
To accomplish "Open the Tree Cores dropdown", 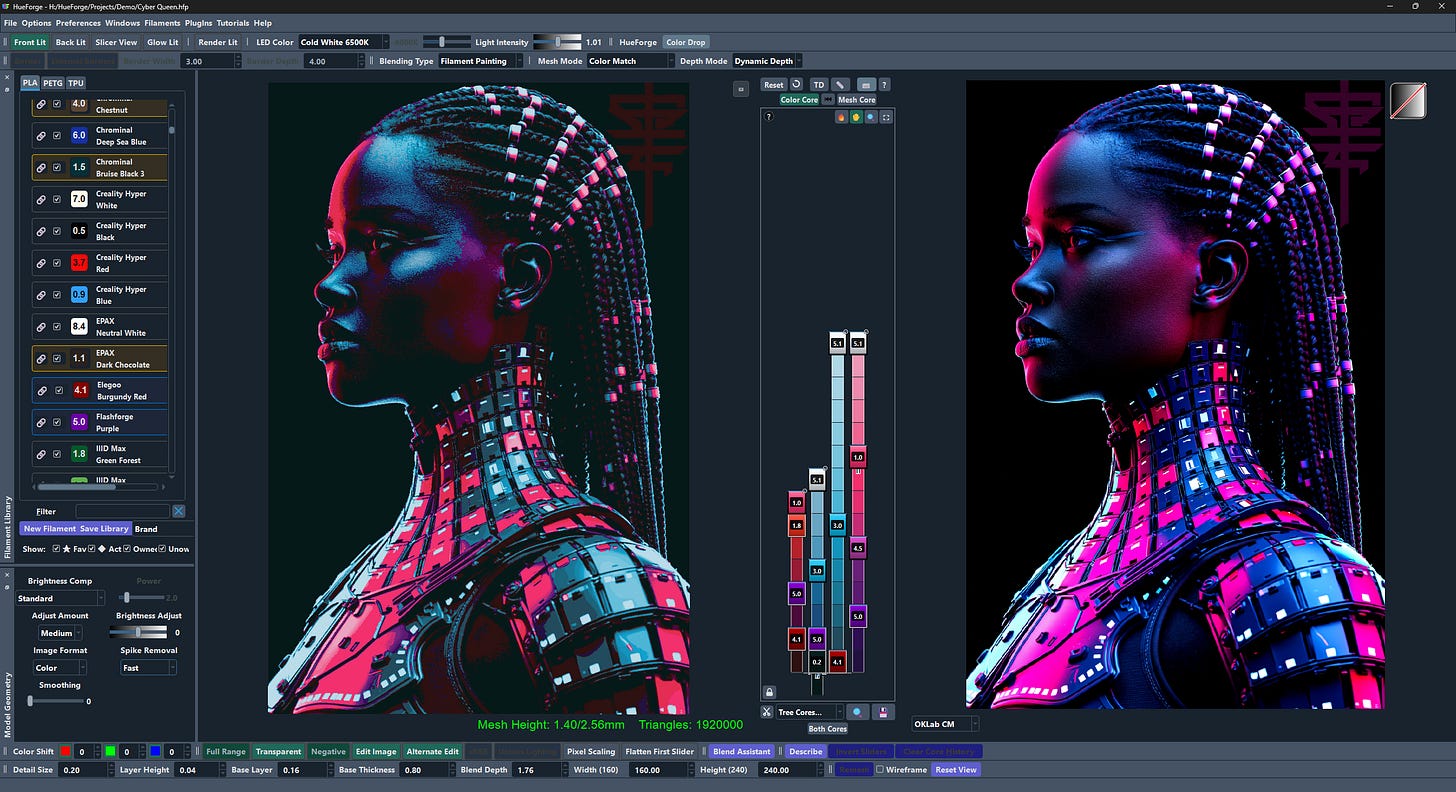I will coord(809,712).
